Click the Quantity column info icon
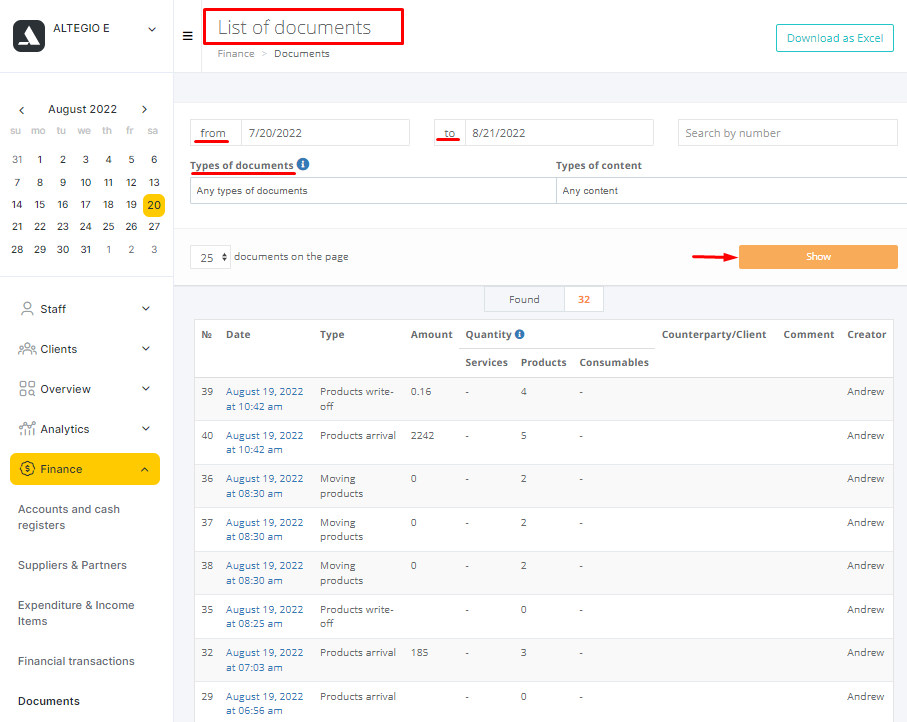This screenshot has width=907, height=722. [x=519, y=334]
